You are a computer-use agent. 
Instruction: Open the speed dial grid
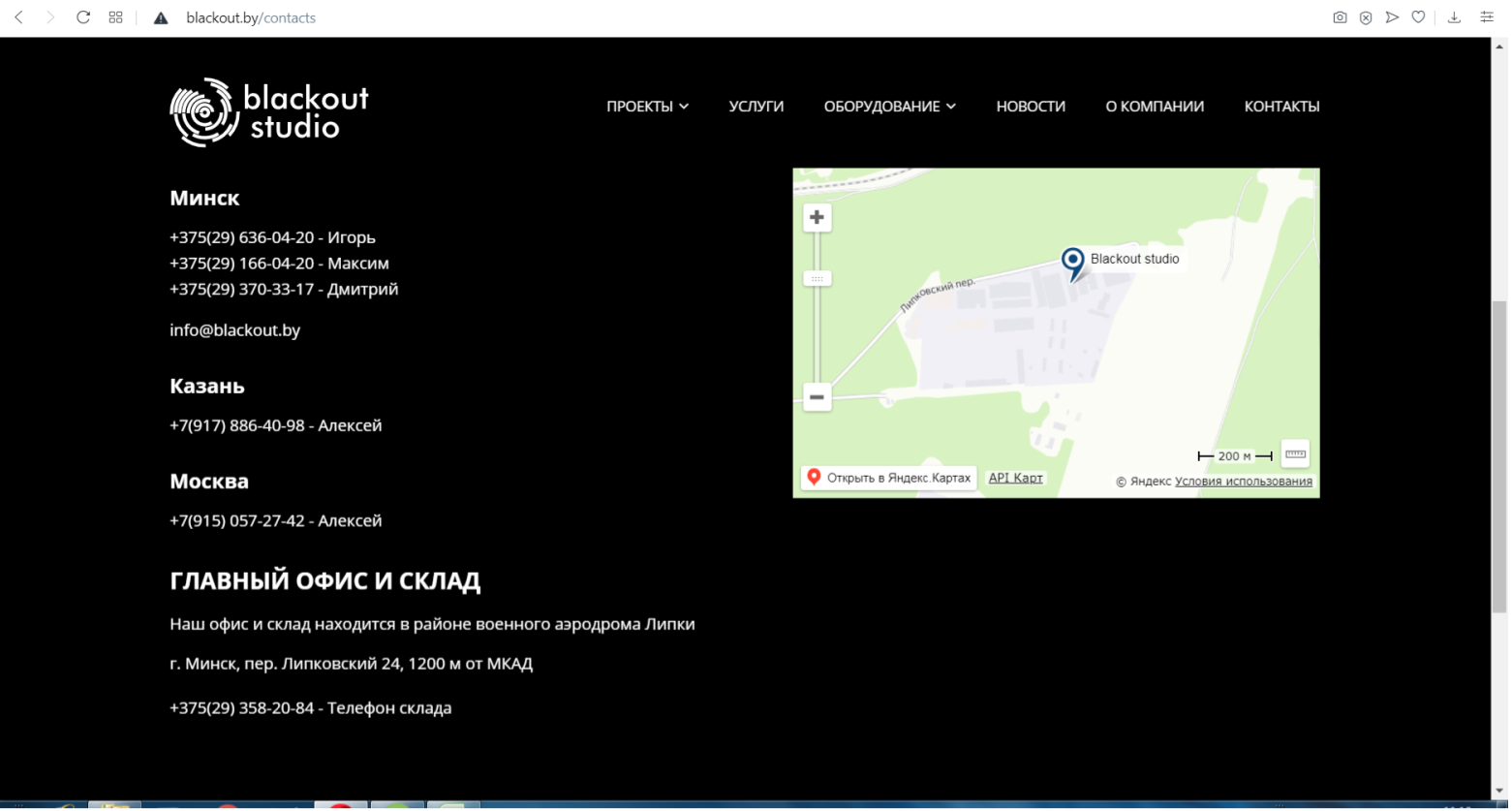click(x=116, y=17)
